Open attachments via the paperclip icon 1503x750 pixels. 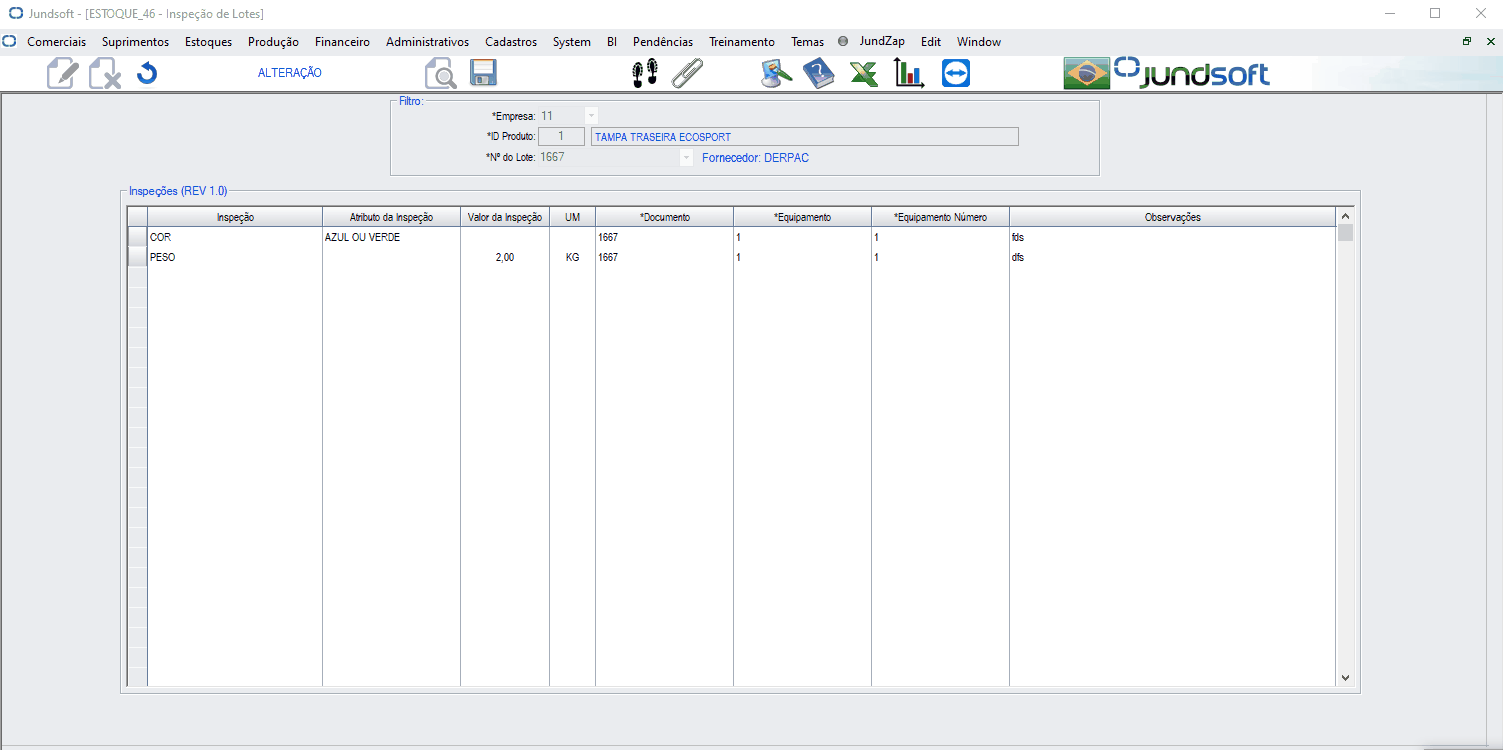click(687, 73)
